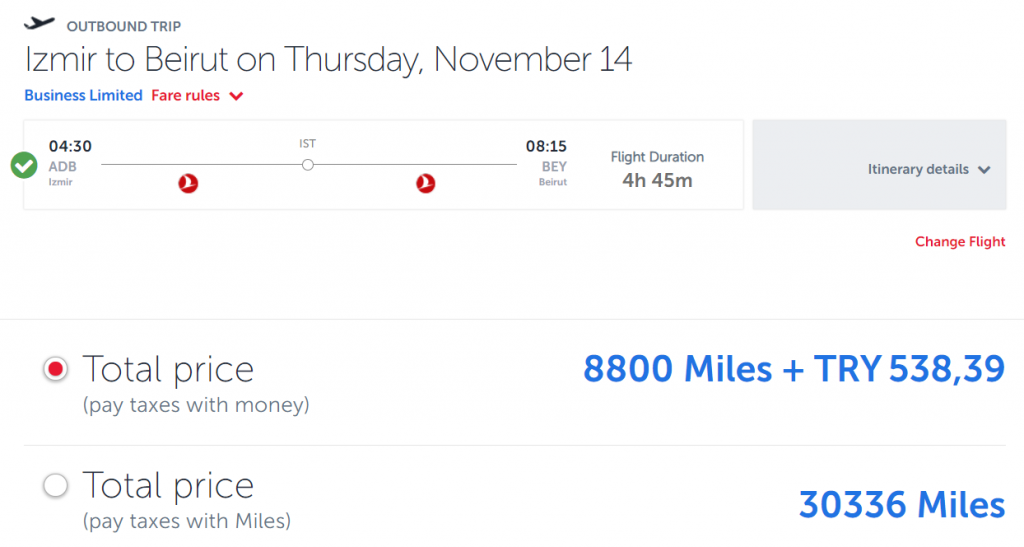This screenshot has width=1024, height=547.
Task: Click the IST stopover circle marker
Action: pos(308,165)
